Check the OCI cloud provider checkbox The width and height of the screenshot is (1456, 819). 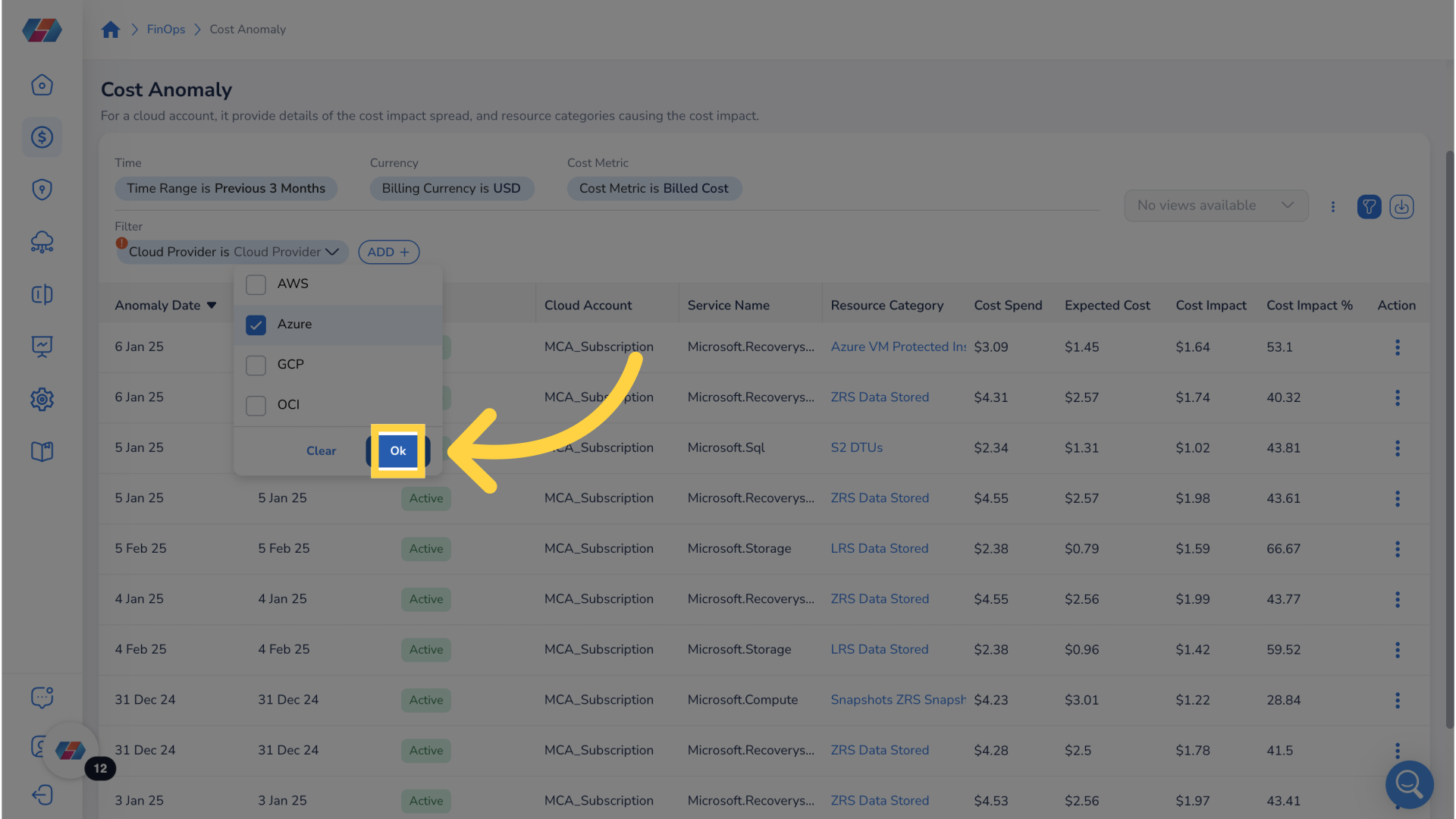tap(256, 405)
